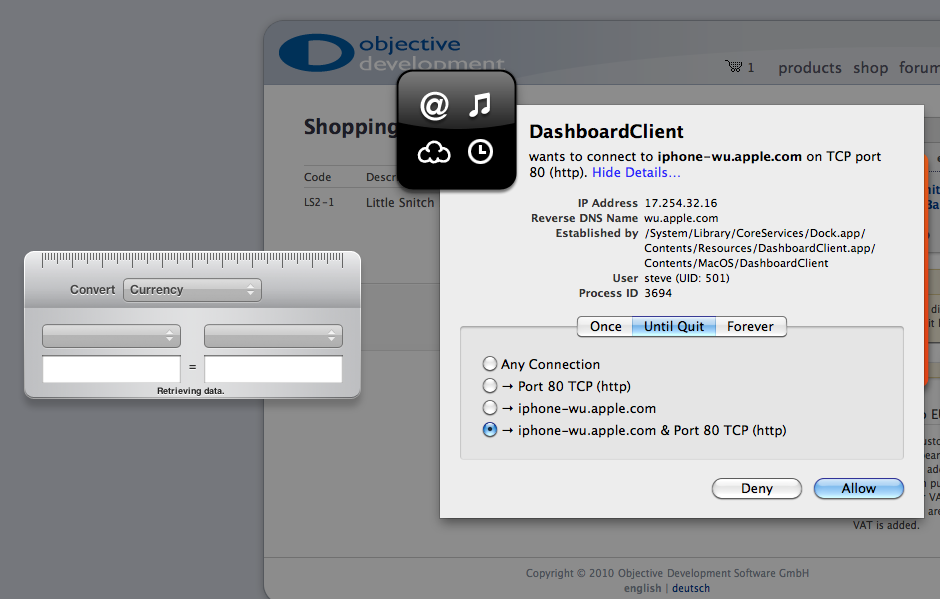Switch to the Until Quit duration tab
The width and height of the screenshot is (940, 599).
(x=674, y=326)
